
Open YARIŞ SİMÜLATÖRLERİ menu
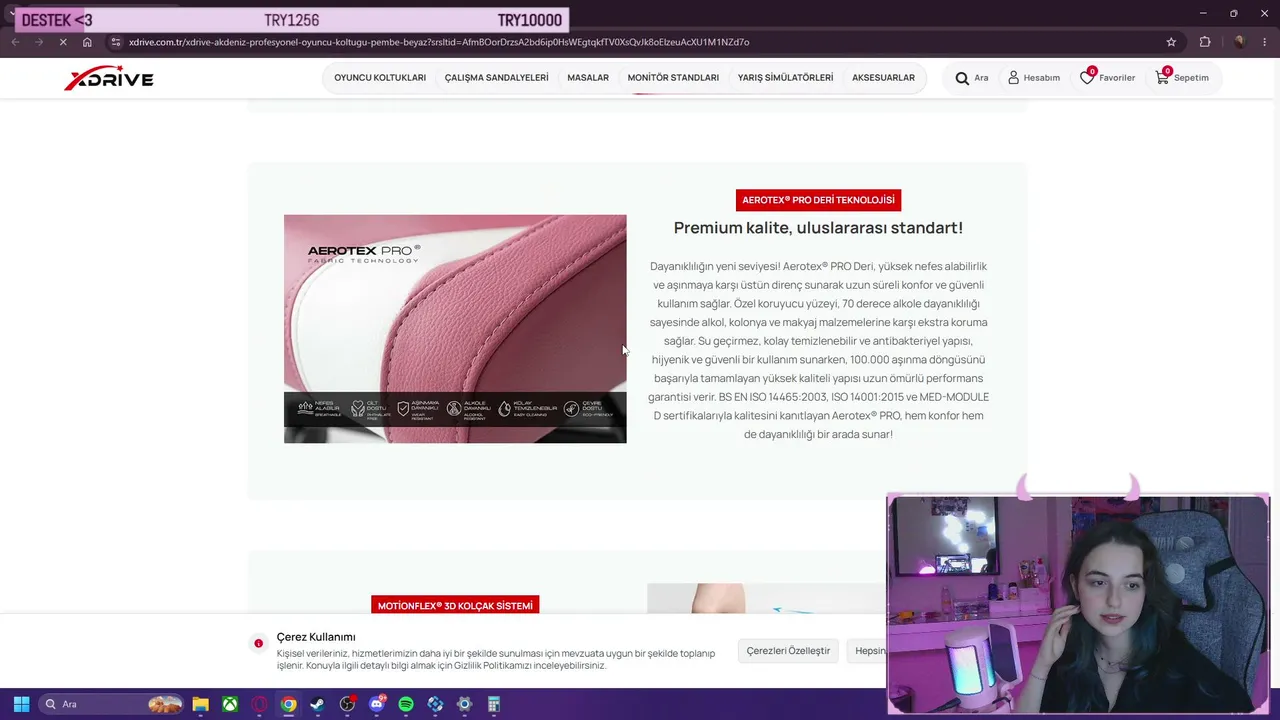coord(785,78)
